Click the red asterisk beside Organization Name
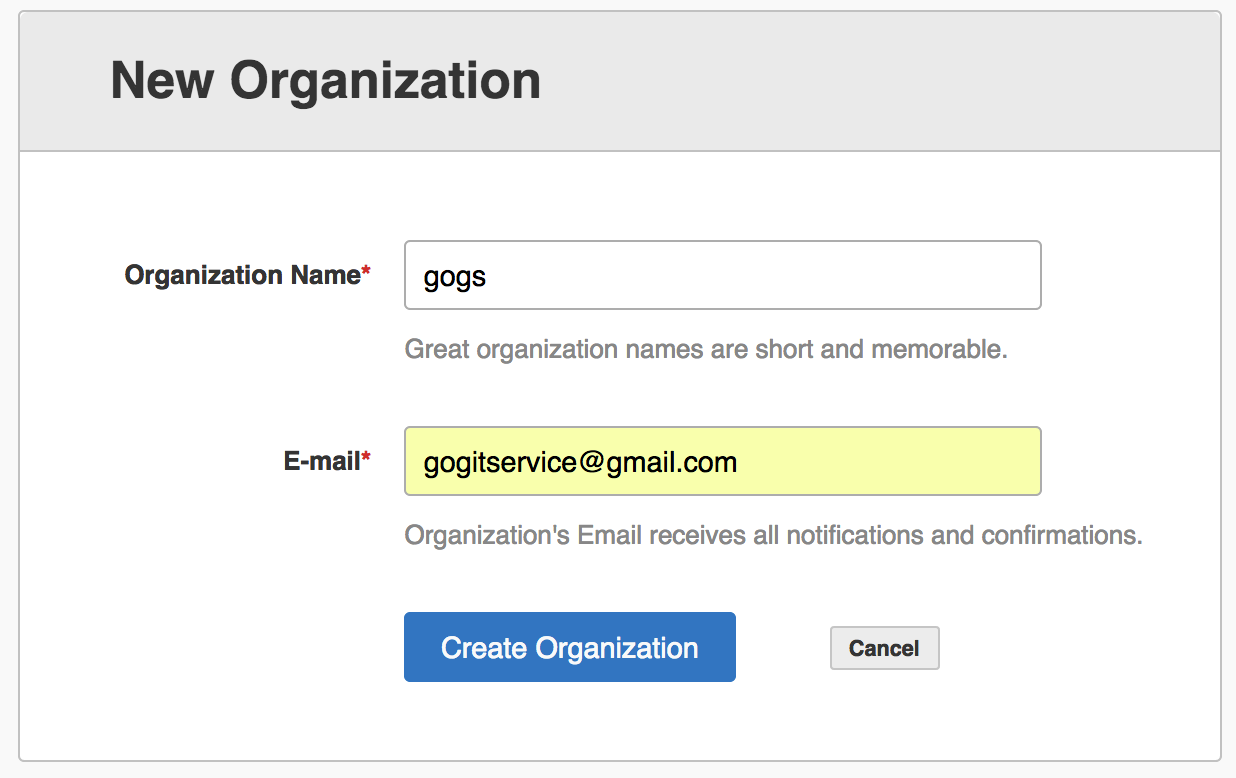 [366, 271]
